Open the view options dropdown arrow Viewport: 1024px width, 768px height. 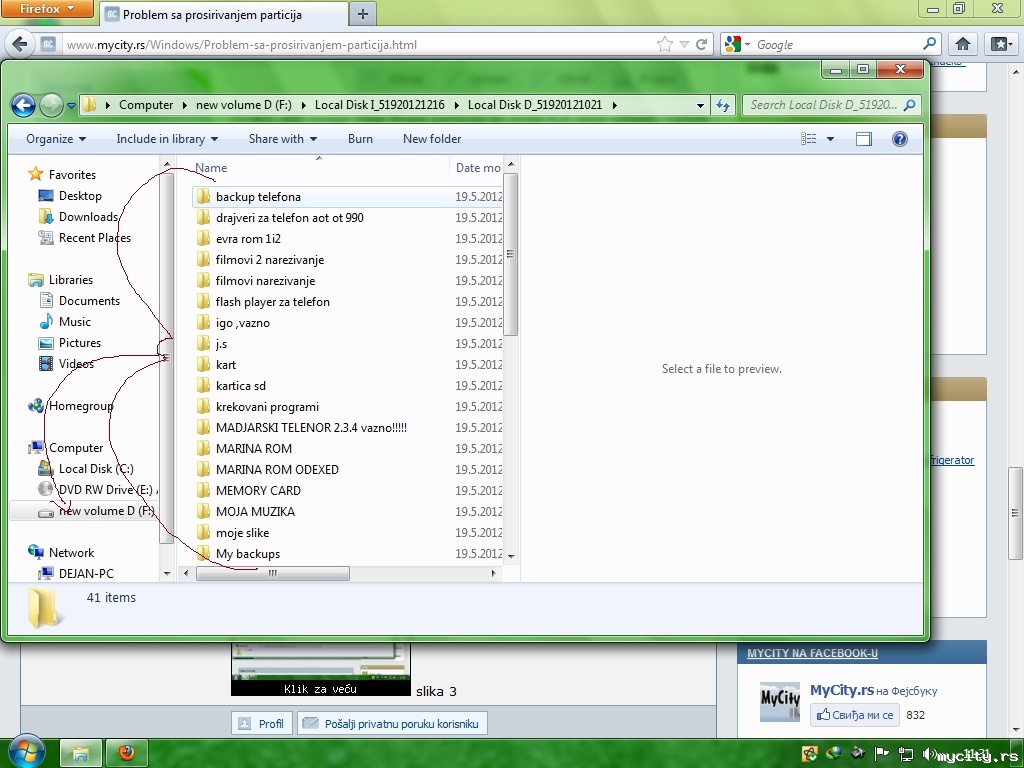coord(831,138)
